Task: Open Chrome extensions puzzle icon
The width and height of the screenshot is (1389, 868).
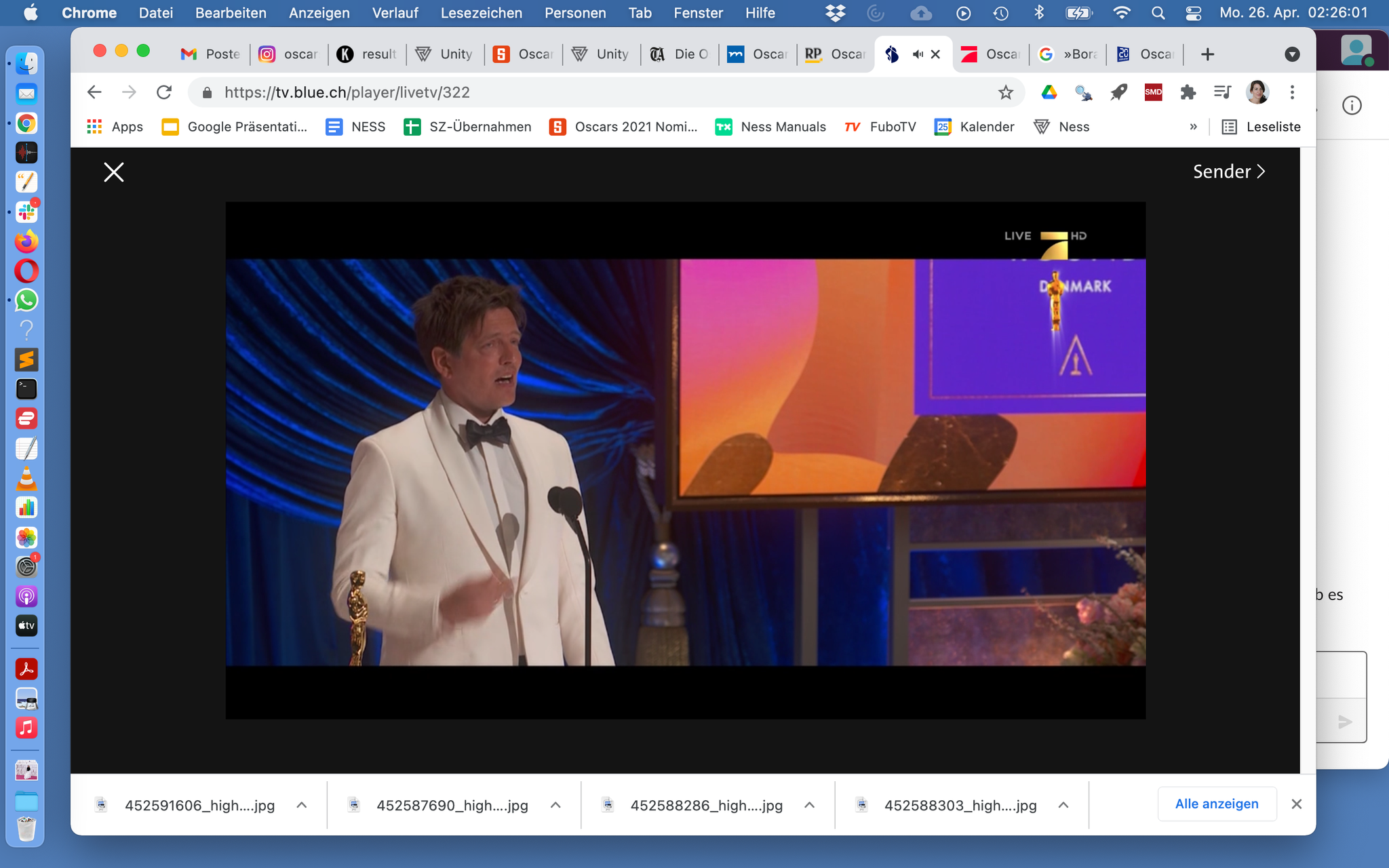Action: 1188,92
